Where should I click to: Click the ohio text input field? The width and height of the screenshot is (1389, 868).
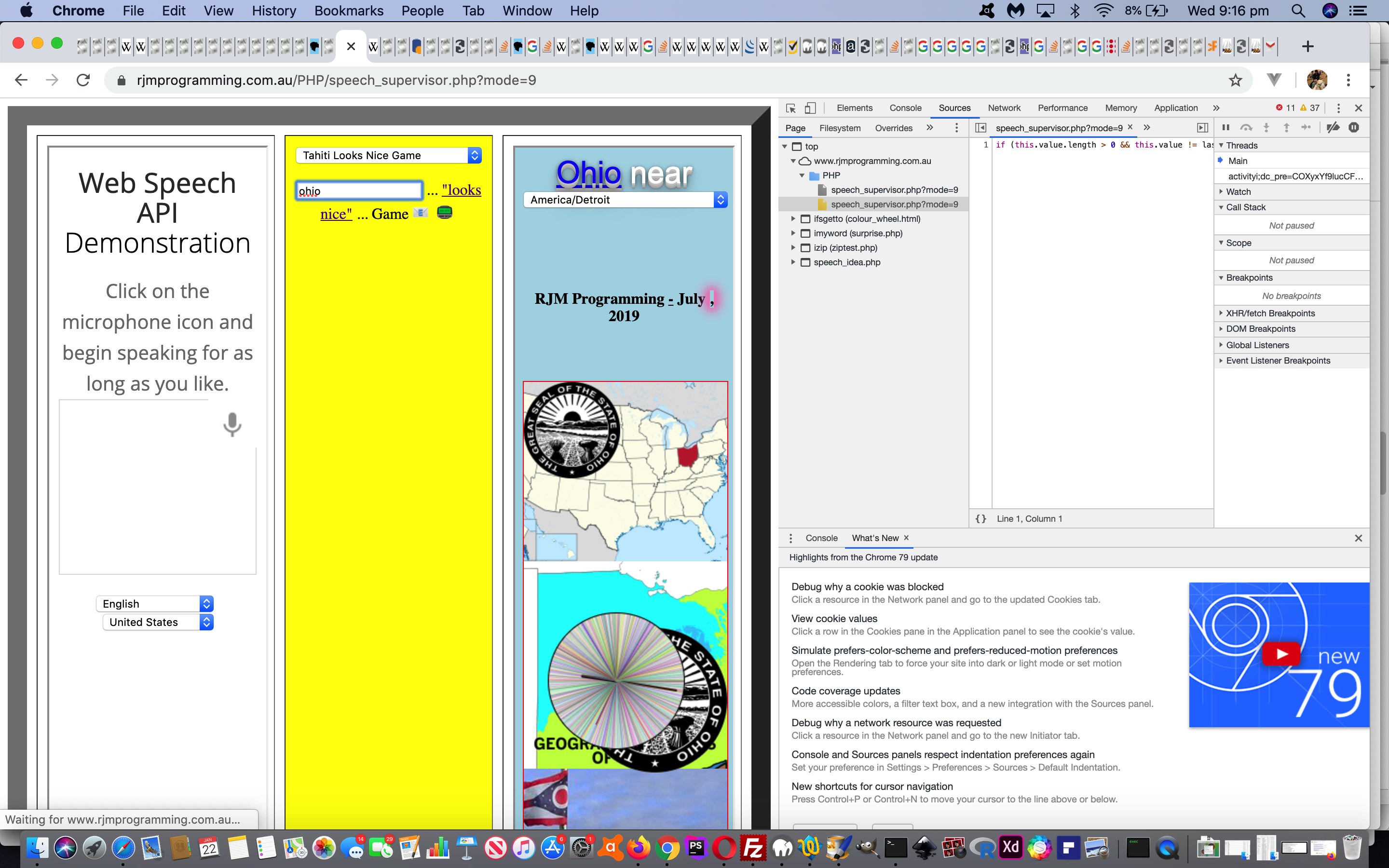[359, 190]
